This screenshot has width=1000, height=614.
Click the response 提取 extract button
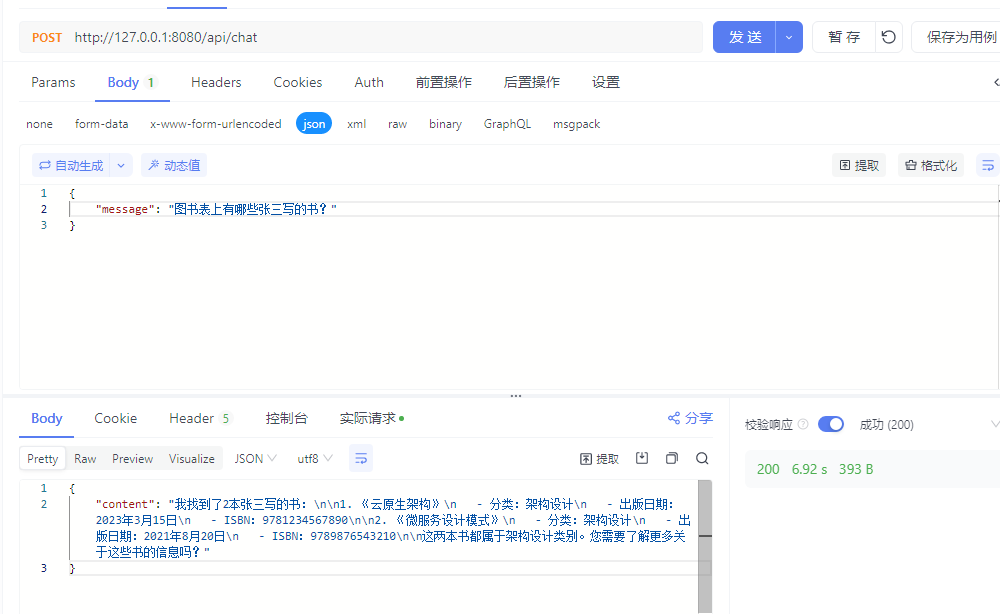[599, 459]
